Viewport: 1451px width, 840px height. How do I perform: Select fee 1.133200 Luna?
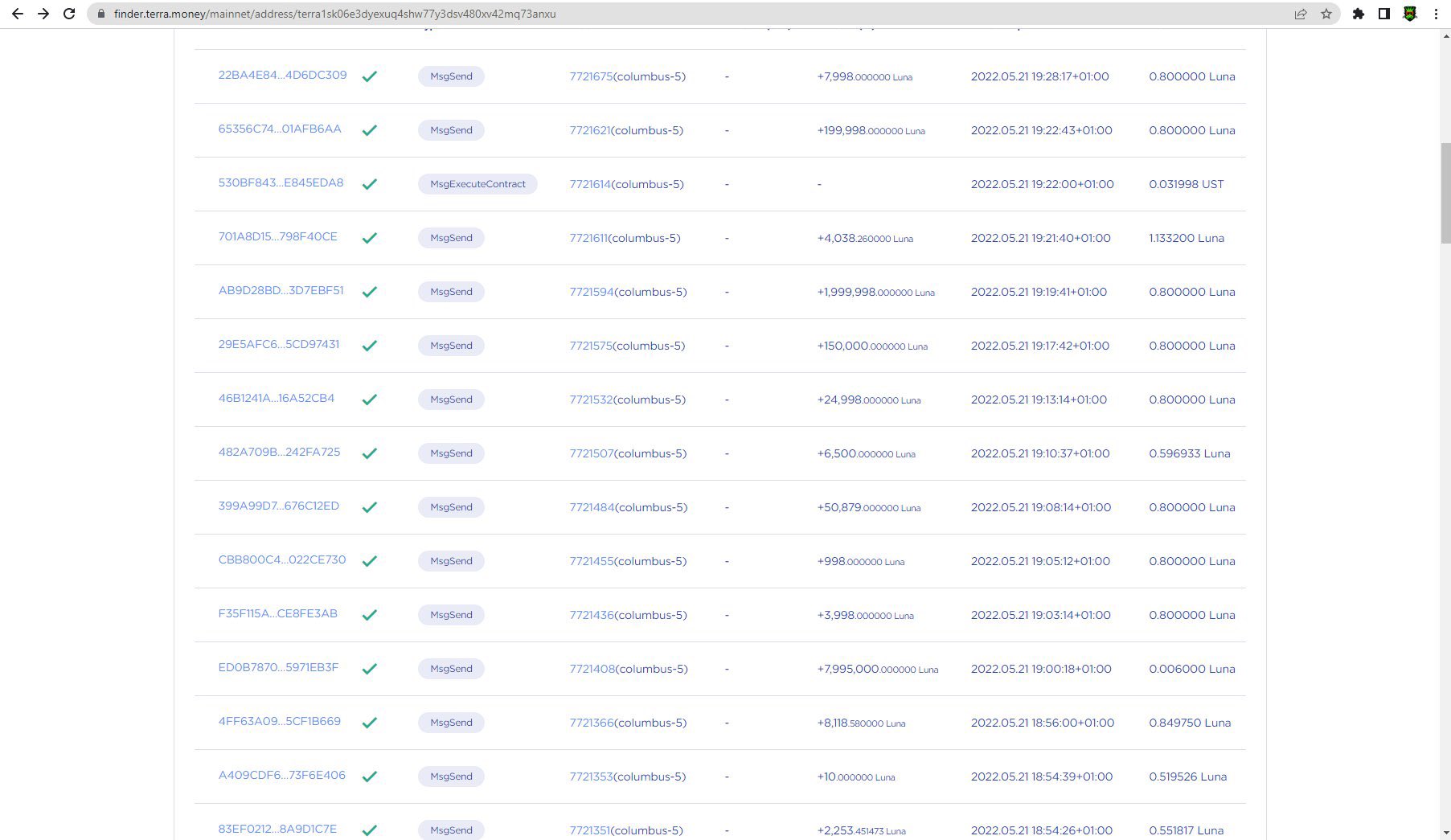click(x=1187, y=238)
